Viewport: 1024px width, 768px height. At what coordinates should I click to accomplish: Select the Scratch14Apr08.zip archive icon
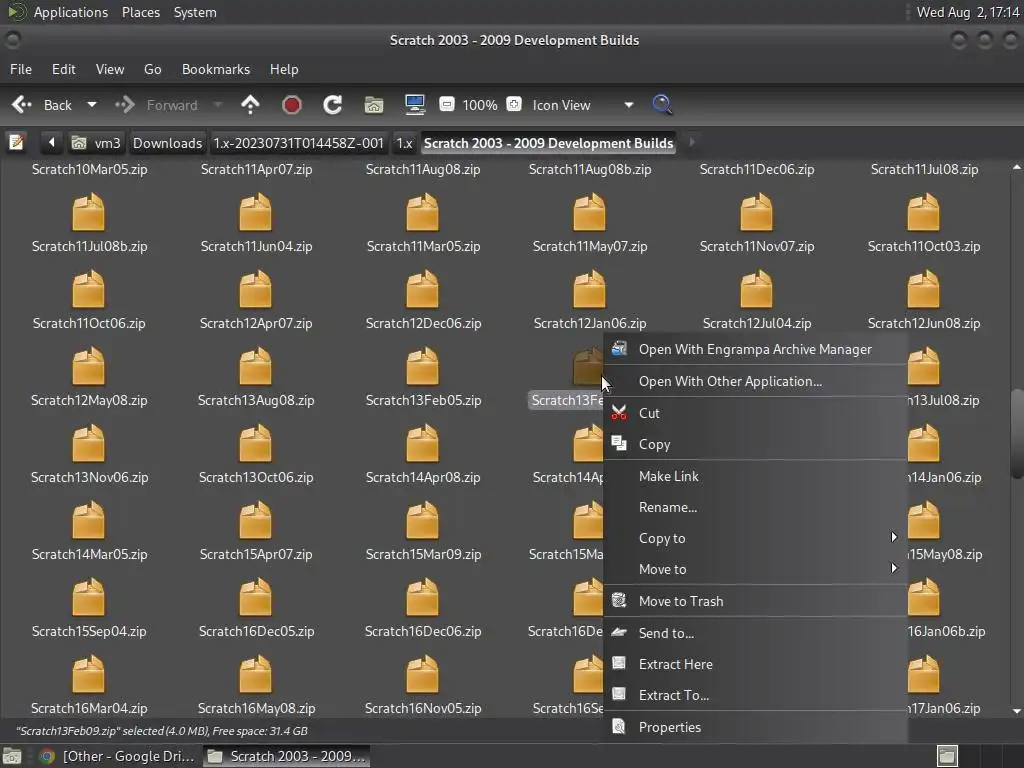(x=423, y=443)
